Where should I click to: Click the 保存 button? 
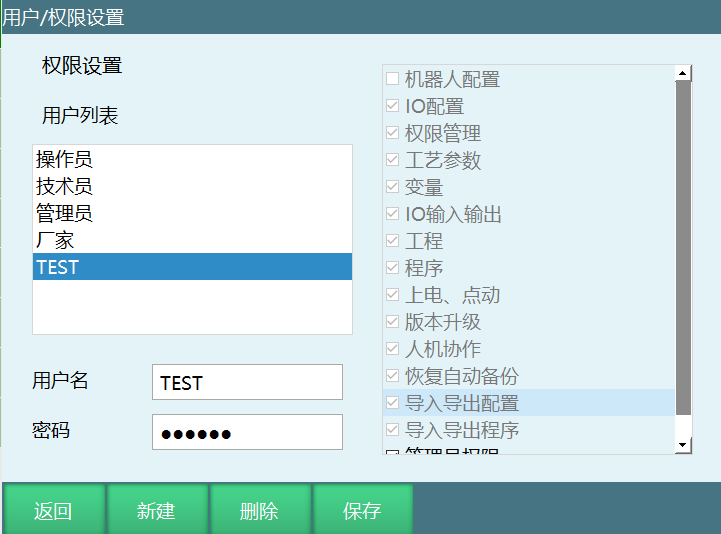click(x=362, y=511)
